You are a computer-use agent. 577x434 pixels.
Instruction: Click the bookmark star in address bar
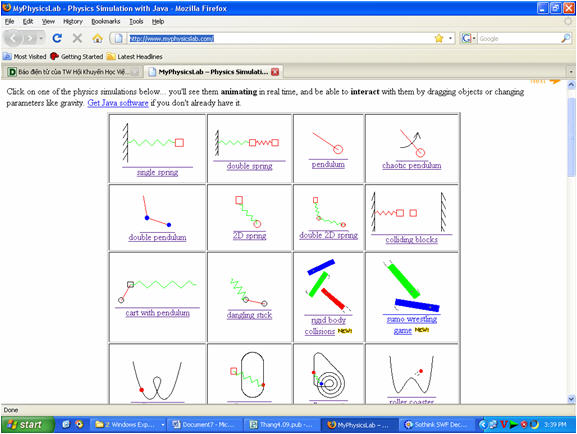tap(439, 38)
